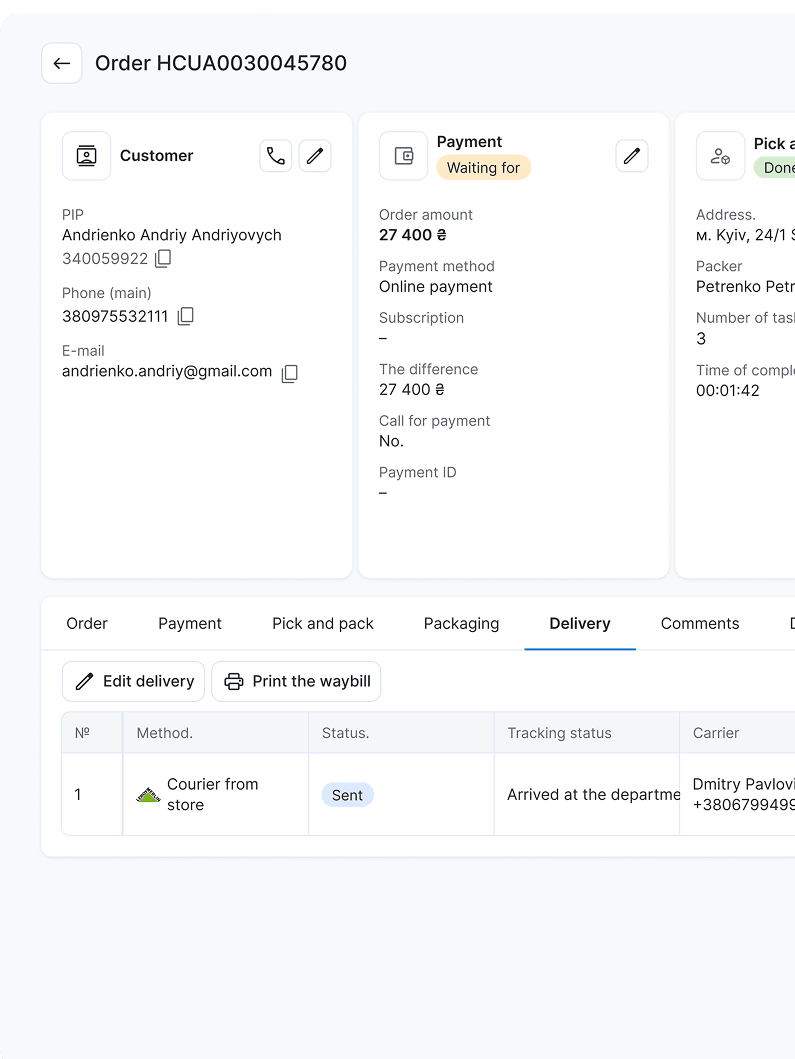Select the Delivery tab
795x1059 pixels.
(x=580, y=623)
